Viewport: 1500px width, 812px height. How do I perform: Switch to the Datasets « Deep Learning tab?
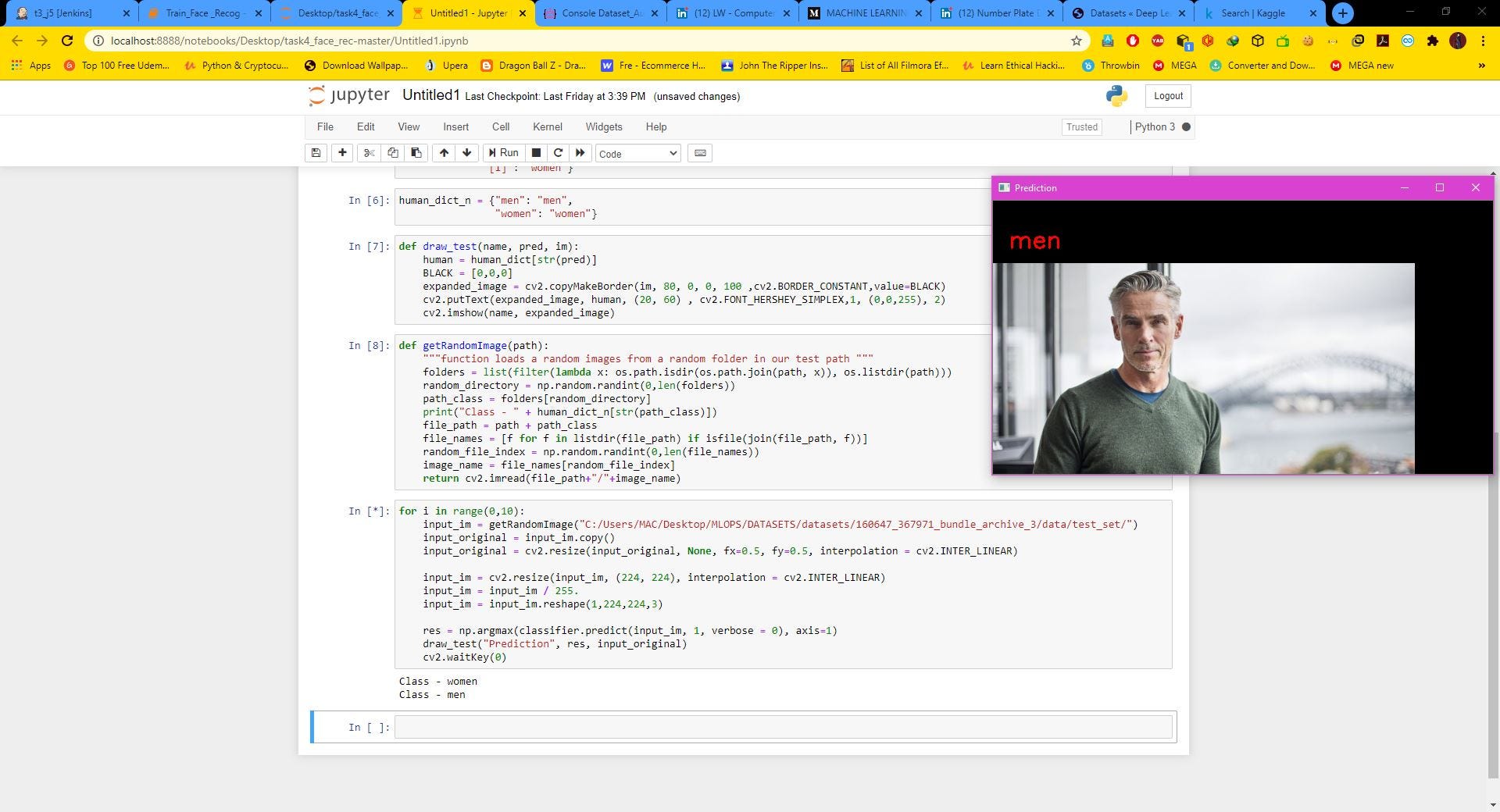point(1129,13)
